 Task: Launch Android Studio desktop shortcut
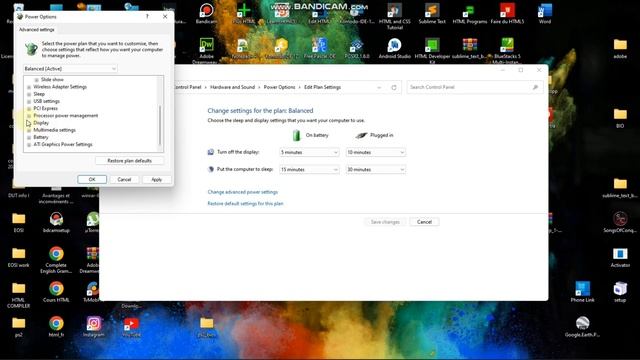click(x=394, y=48)
